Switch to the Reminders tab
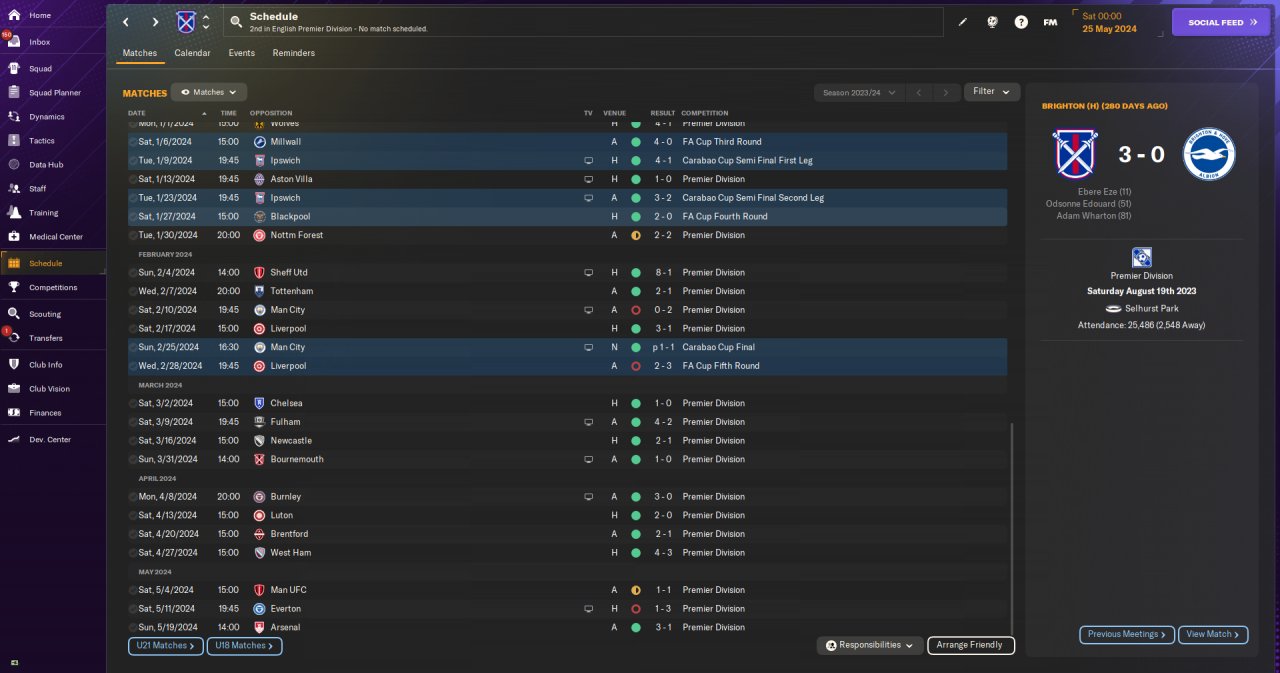1280x673 pixels. pyautogui.click(x=293, y=53)
